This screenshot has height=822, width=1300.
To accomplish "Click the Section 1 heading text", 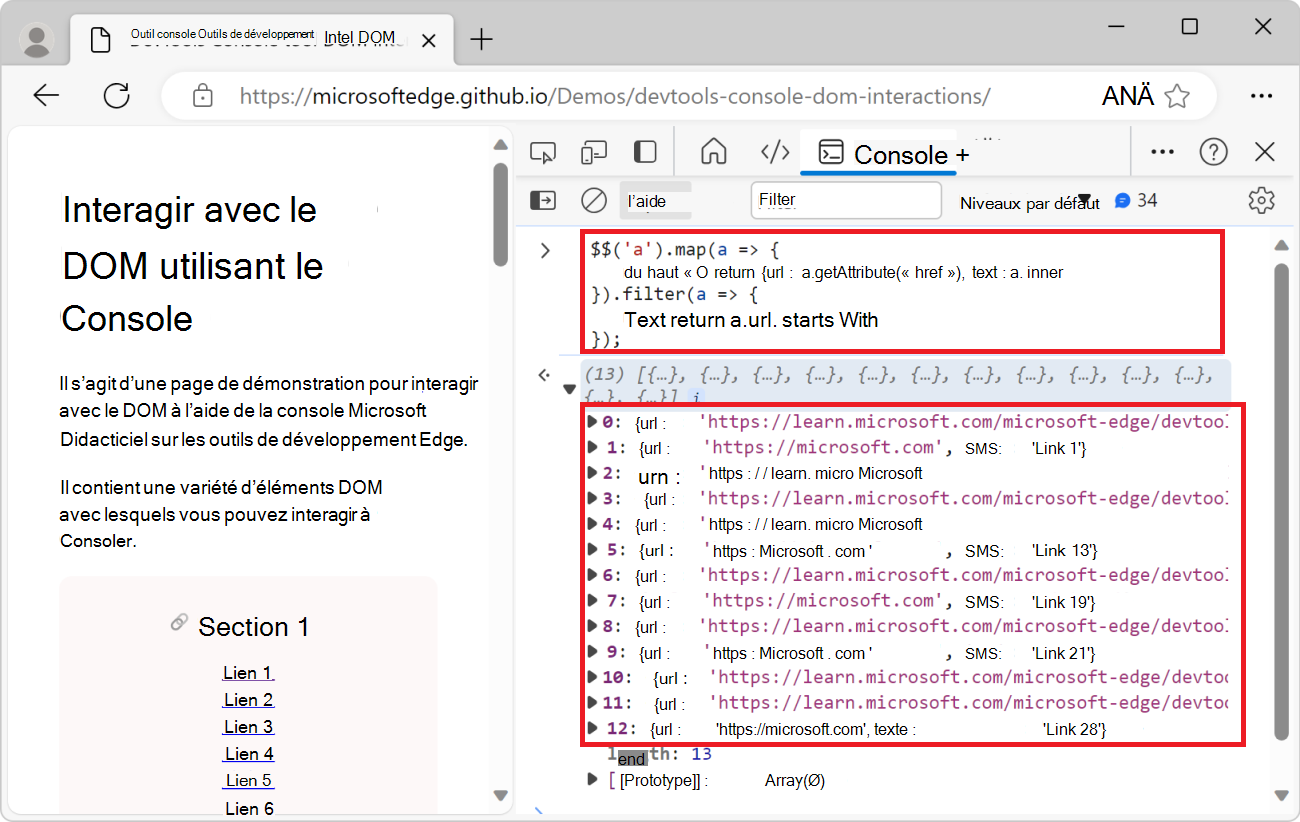I will point(254,627).
